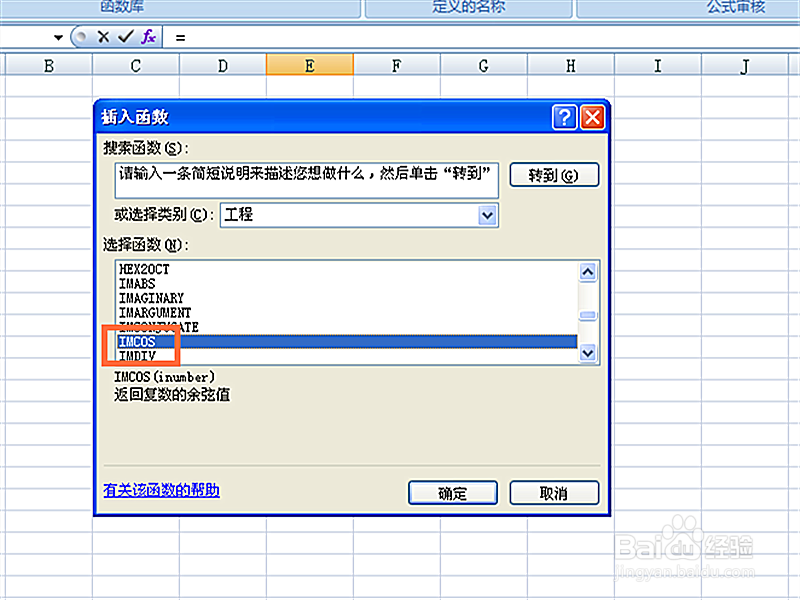Select the highlighted IMCOS function
The image size is (800, 600).
click(x=347, y=341)
